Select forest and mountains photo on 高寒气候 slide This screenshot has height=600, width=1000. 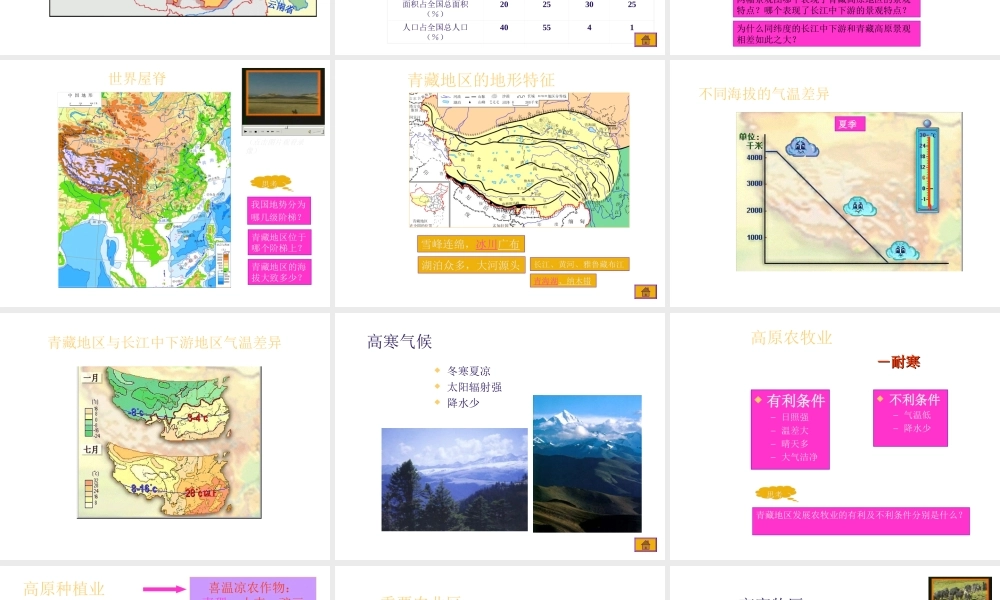(454, 479)
